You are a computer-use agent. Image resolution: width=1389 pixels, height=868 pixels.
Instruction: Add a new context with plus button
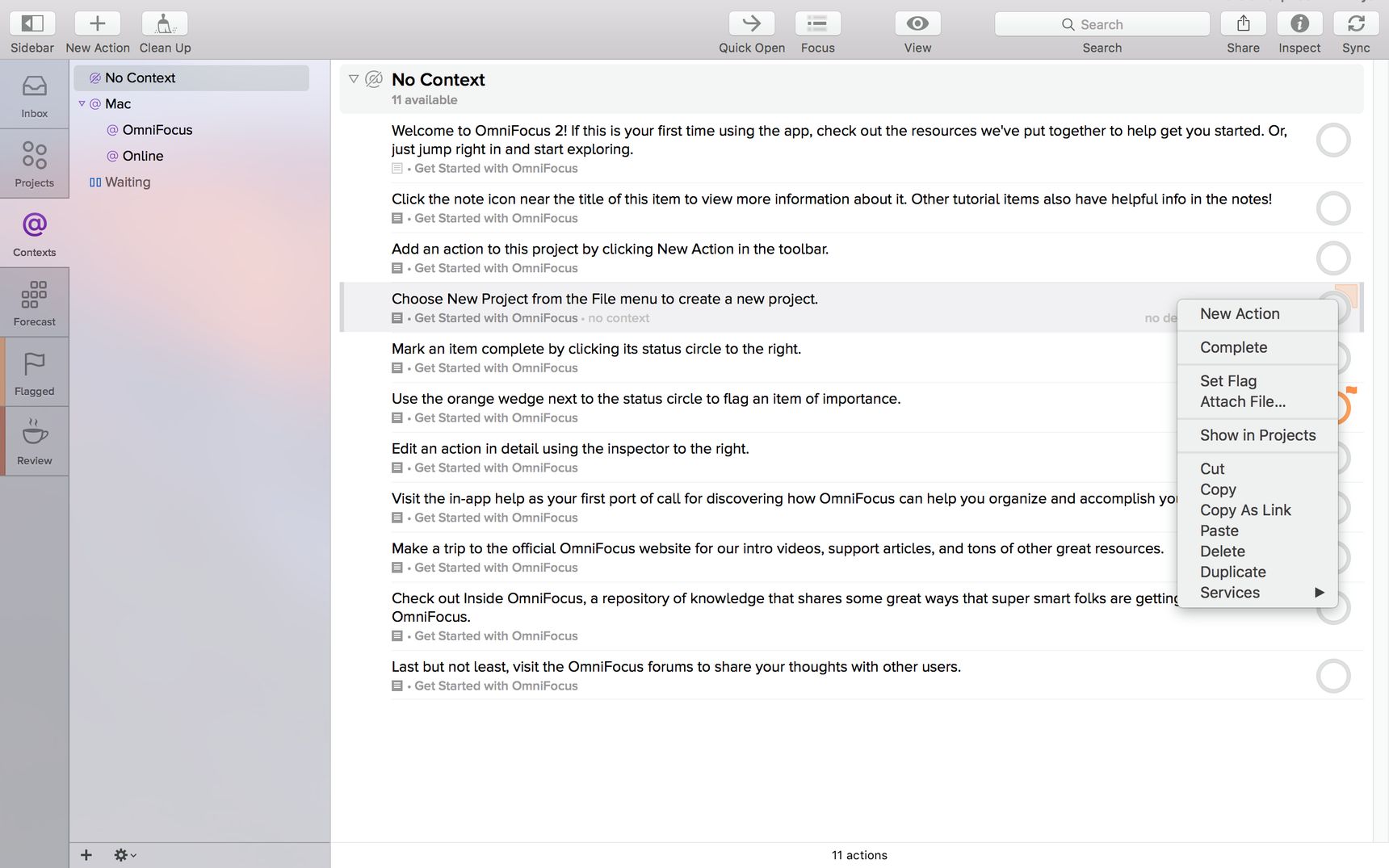tap(86, 854)
